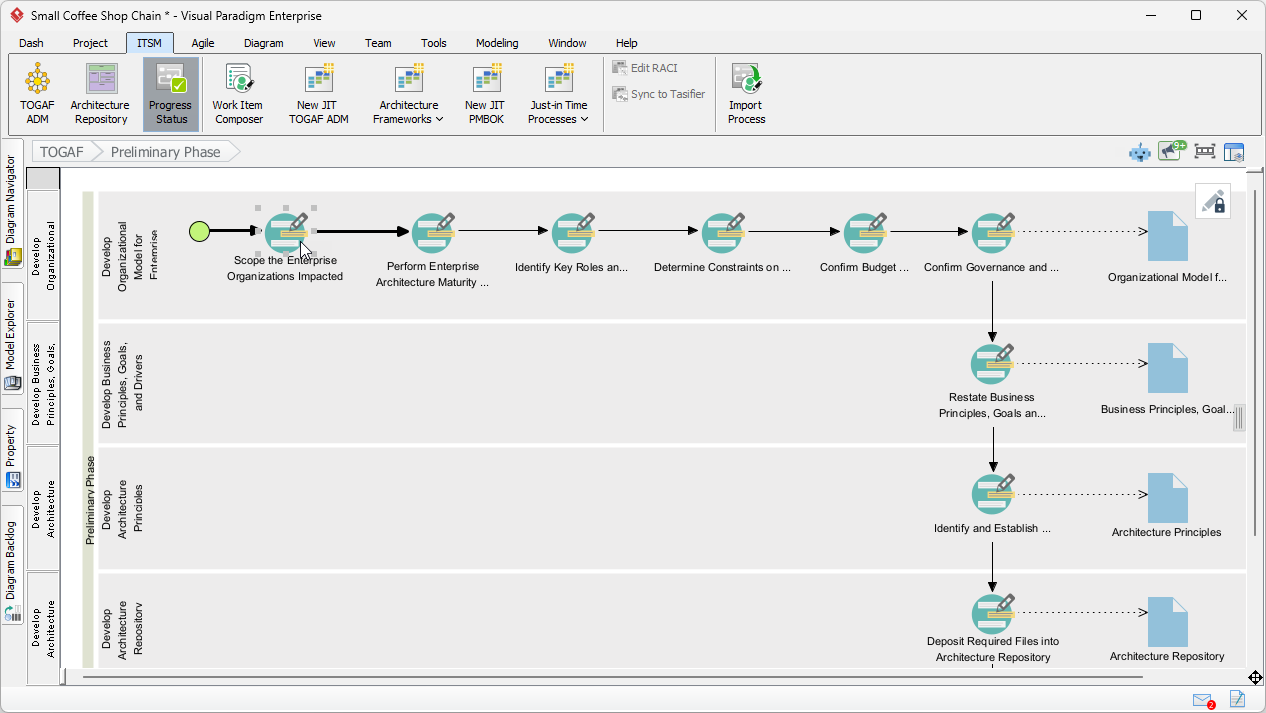The image size is (1266, 713).
Task: Expand the Just-in Time Processes dropdown
Action: click(x=558, y=112)
